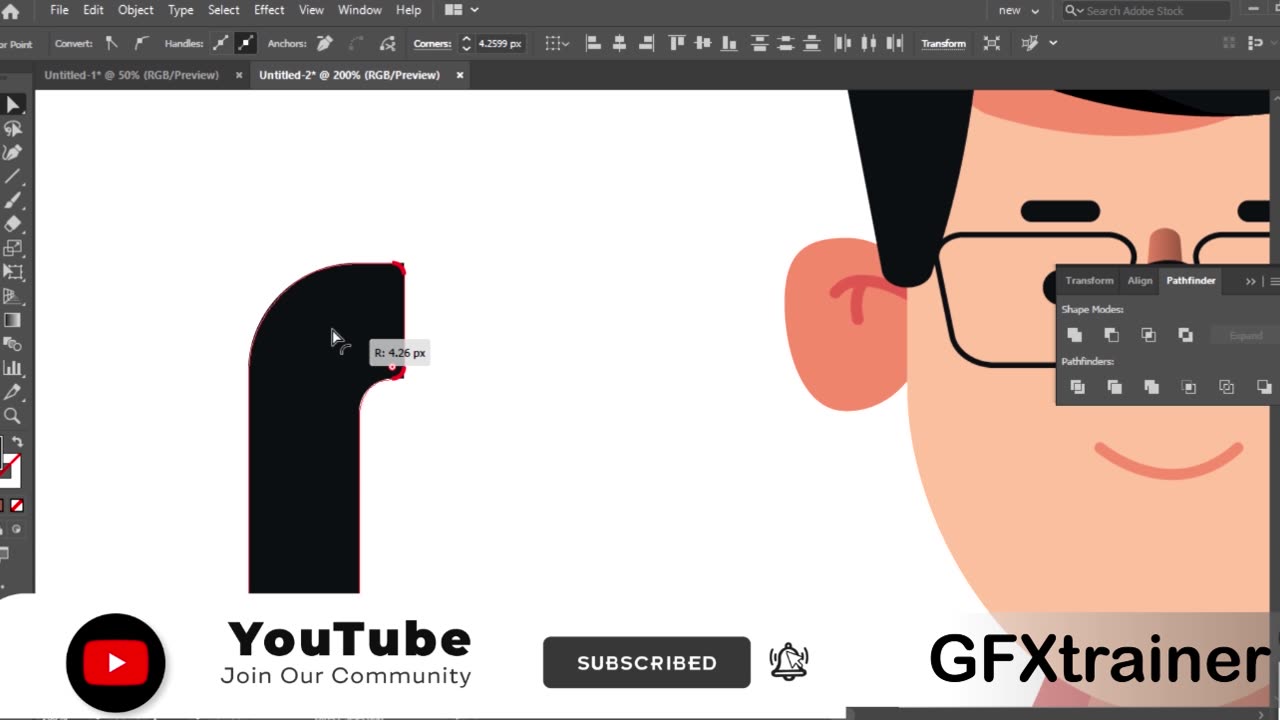Click Vertical Distribute Center icon
This screenshot has height=720, width=1280.
[x=786, y=43]
